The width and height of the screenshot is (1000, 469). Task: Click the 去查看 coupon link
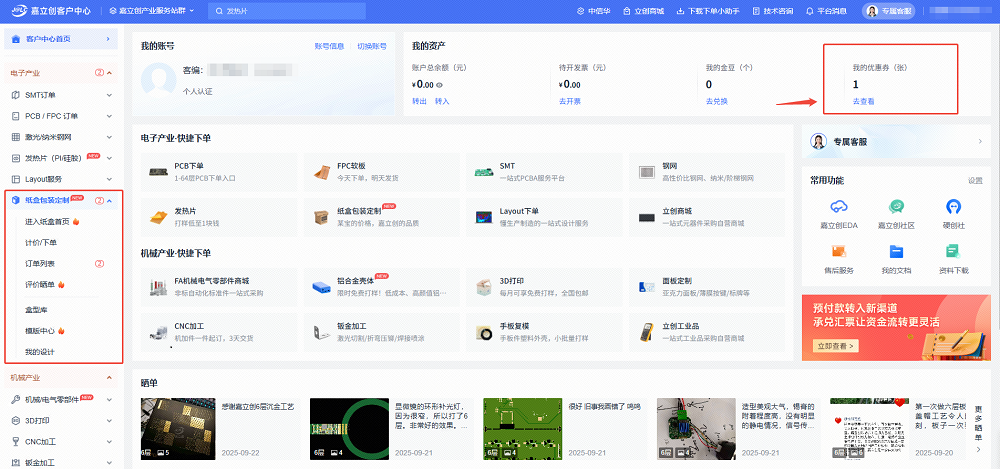[863, 102]
